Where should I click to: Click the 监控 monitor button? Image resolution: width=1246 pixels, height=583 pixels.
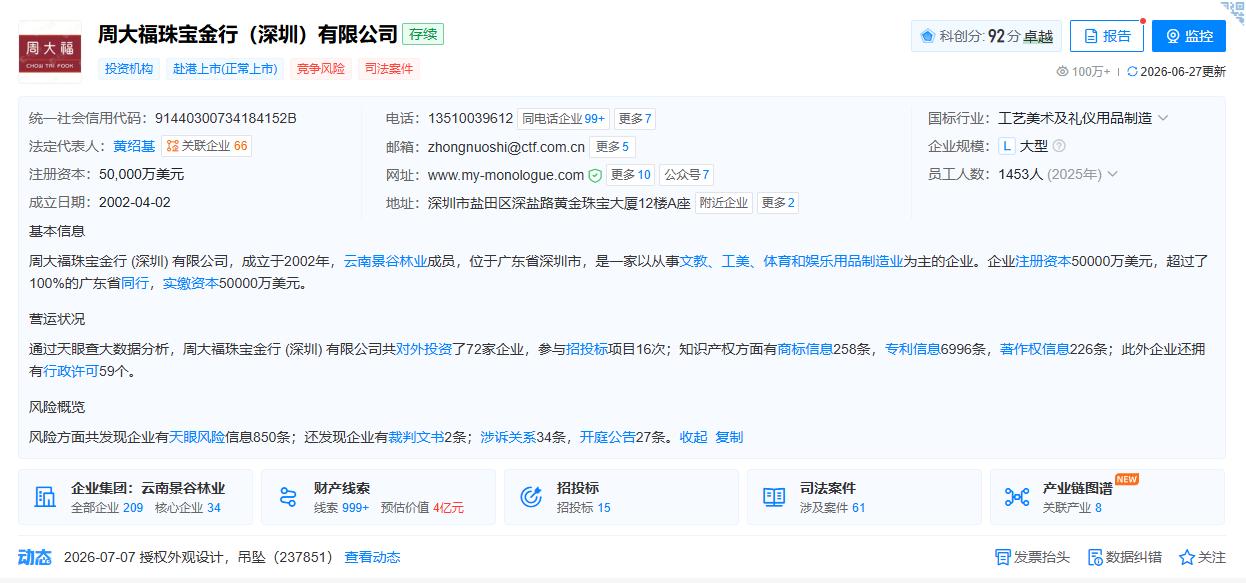(x=1188, y=36)
